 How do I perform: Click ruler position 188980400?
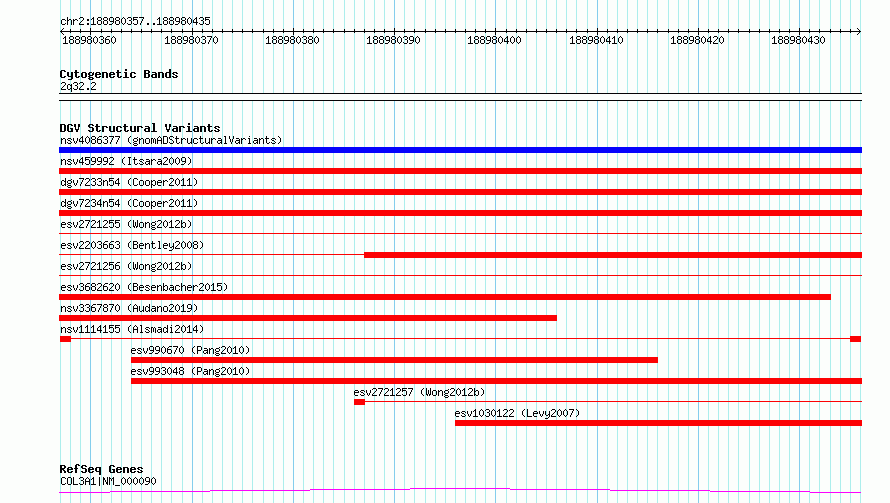click(x=494, y=40)
